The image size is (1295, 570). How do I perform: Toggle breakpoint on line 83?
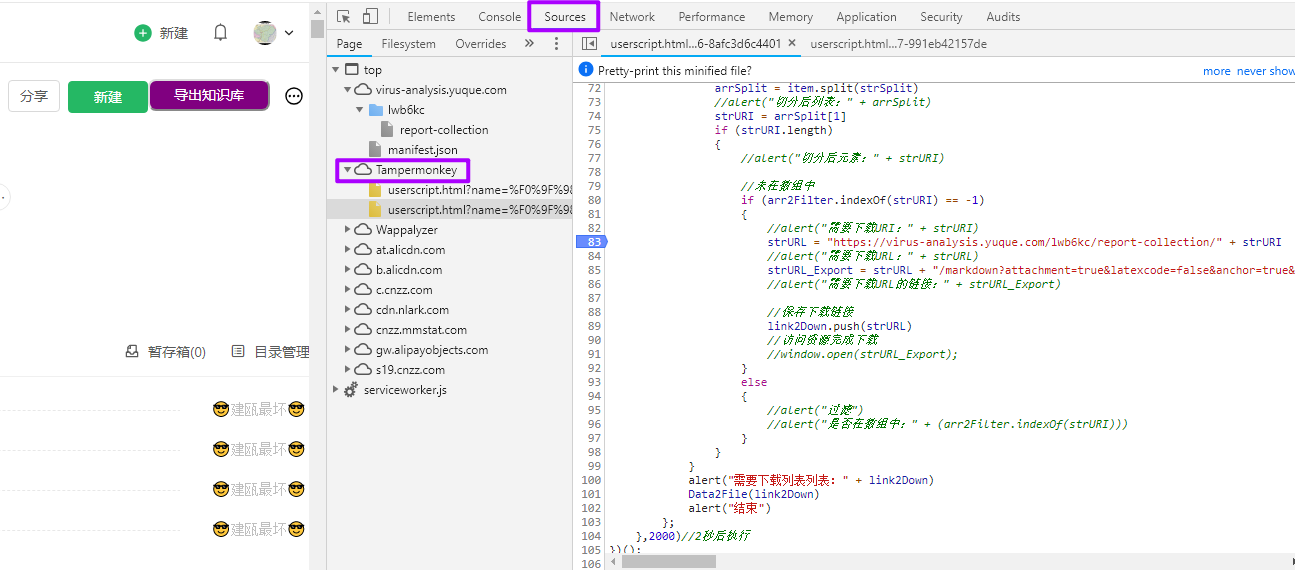point(592,242)
